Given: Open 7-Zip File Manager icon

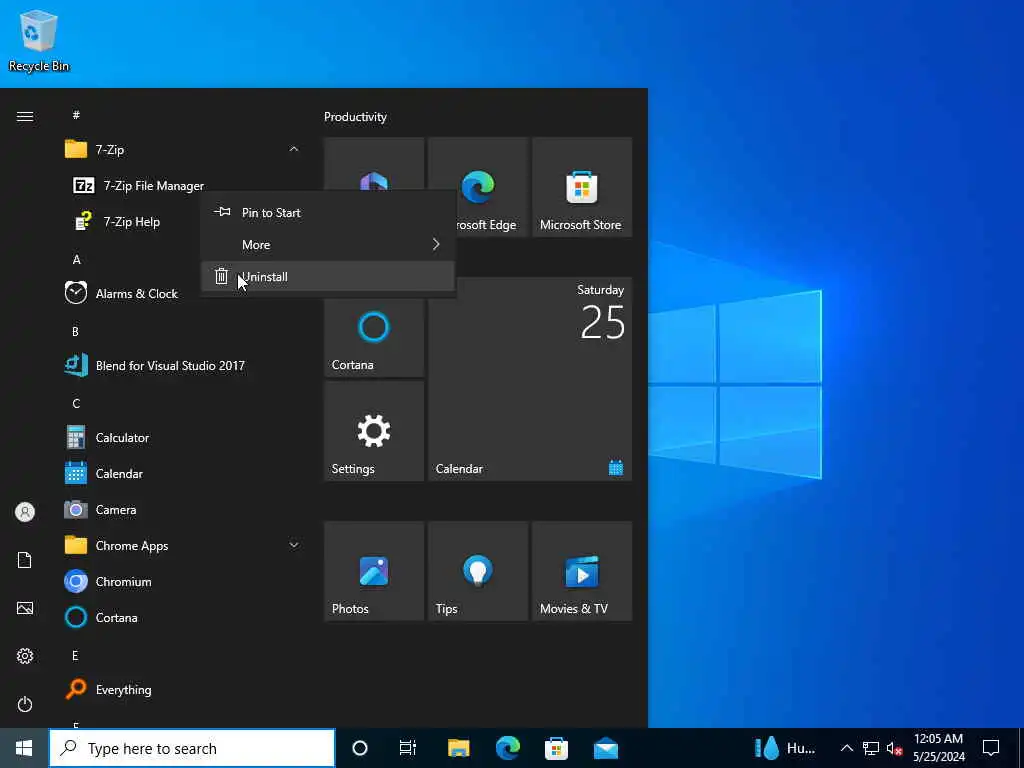Looking at the screenshot, I should click(x=84, y=185).
